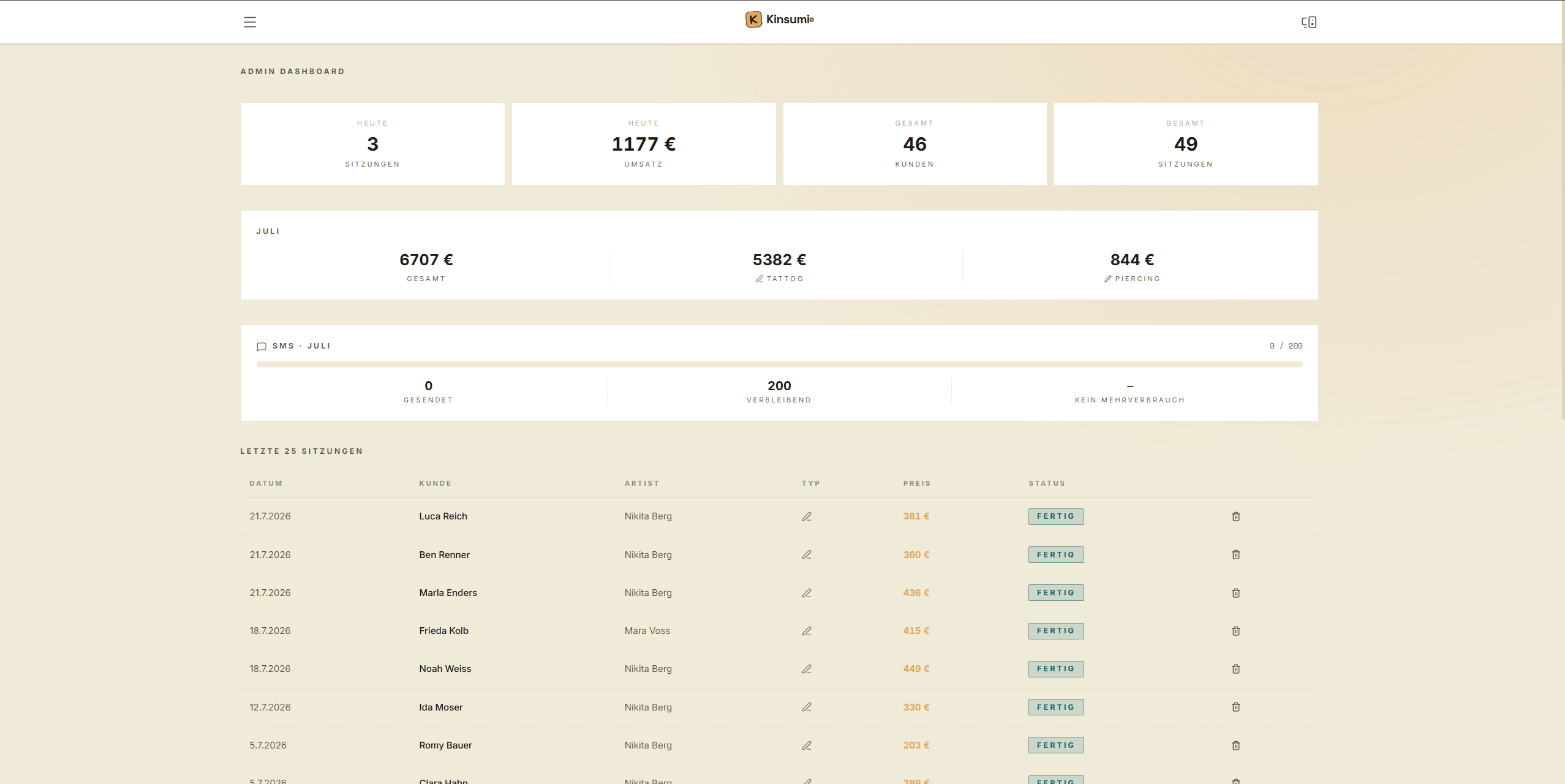Open the Heute 3 Sitzungen card

372,144
